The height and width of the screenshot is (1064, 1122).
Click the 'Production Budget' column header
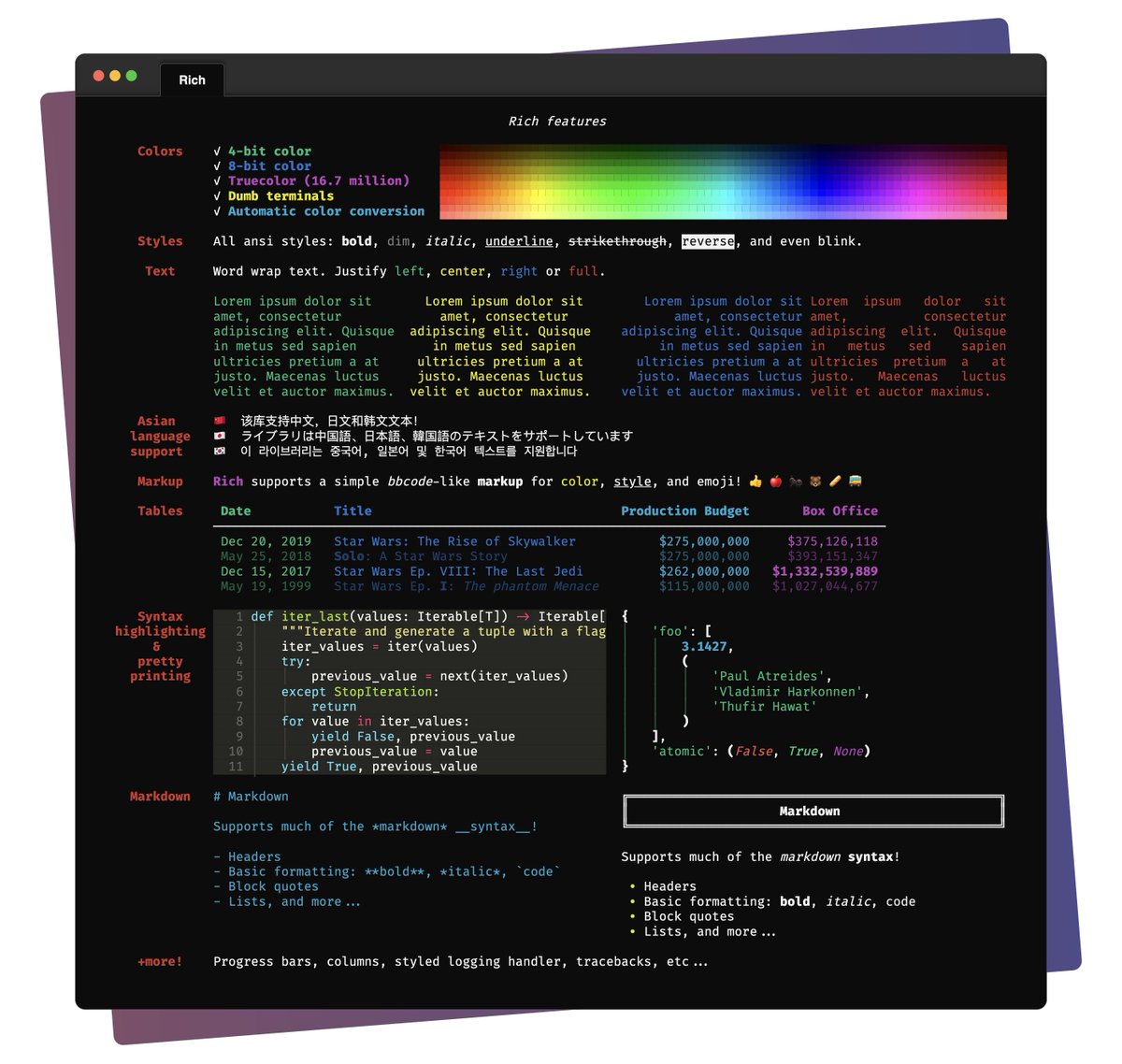click(685, 511)
